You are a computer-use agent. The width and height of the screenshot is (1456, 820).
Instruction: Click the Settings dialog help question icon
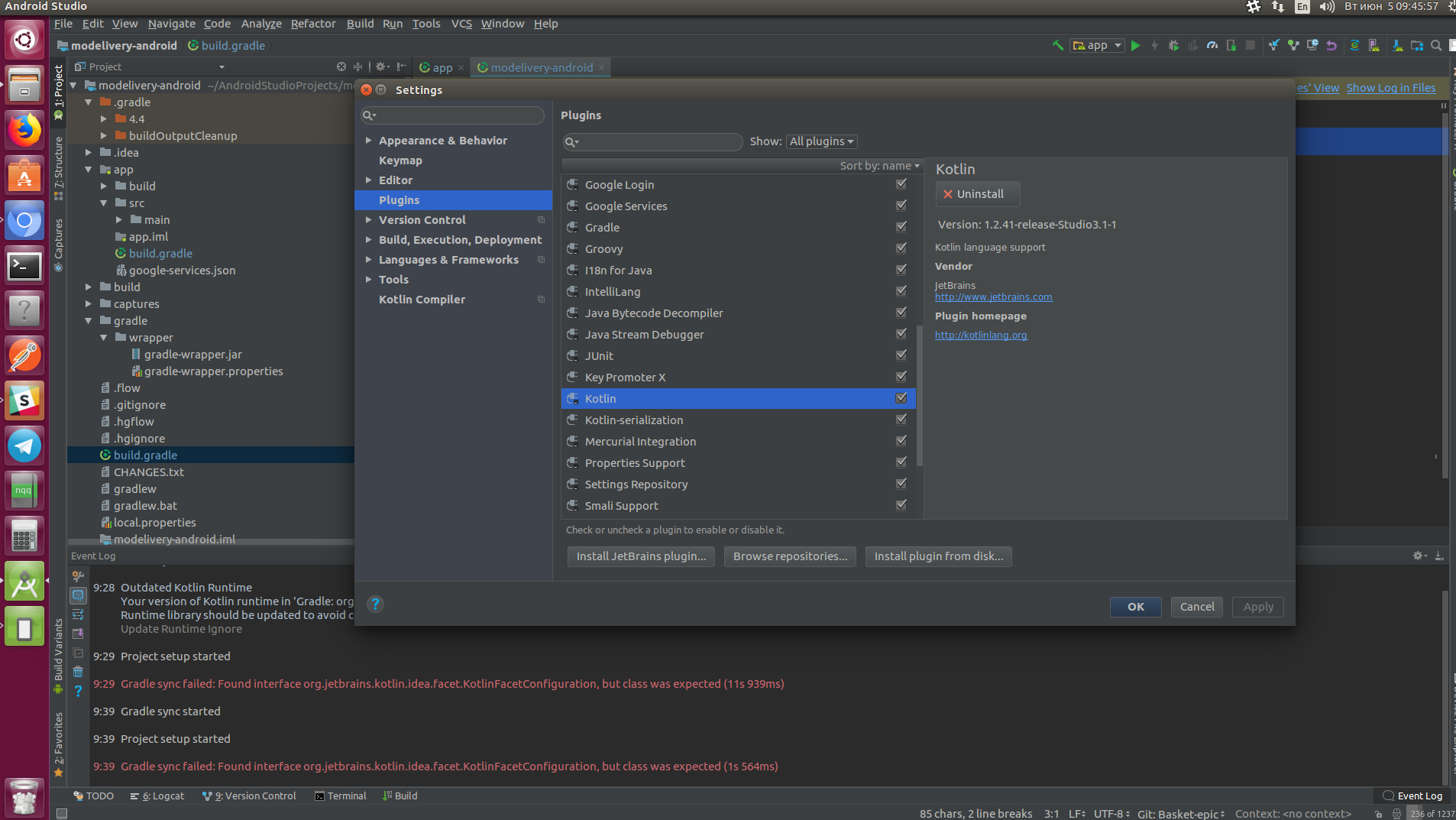click(375, 604)
